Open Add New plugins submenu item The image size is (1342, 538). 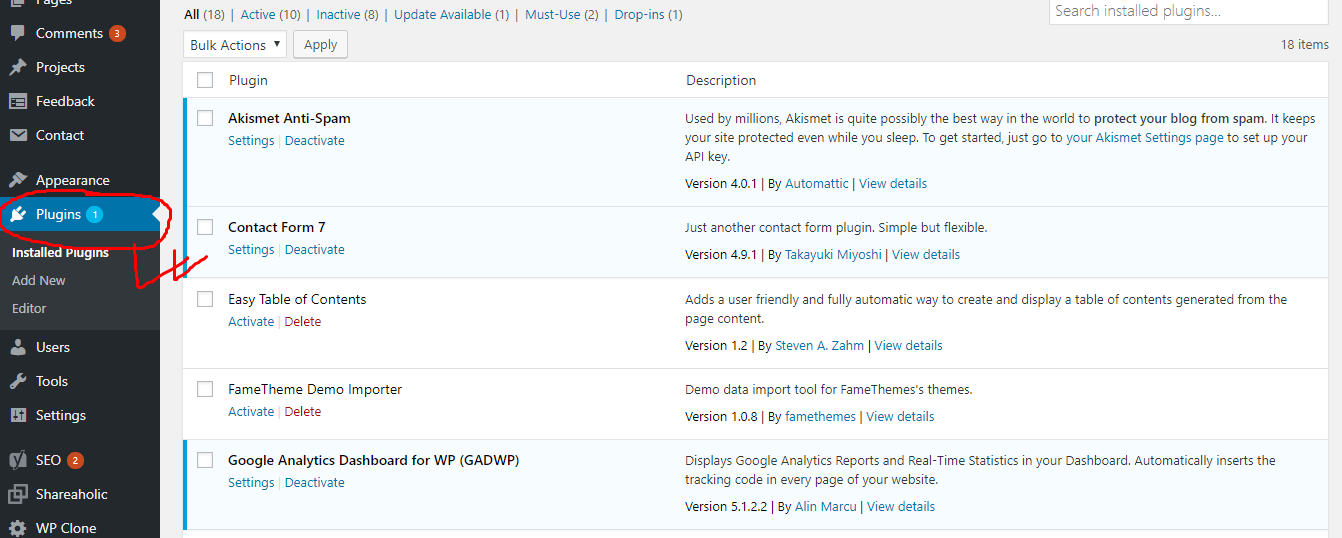pyautogui.click(x=39, y=281)
